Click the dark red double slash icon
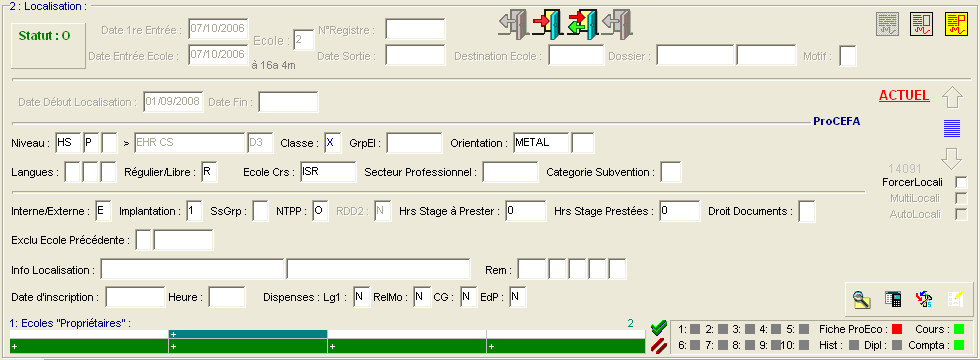Viewport: 980px width, 360px height. pos(659,346)
